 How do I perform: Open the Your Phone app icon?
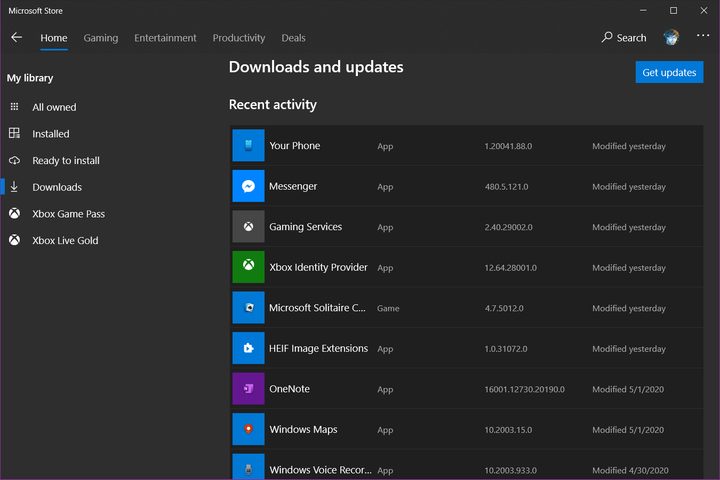point(248,146)
